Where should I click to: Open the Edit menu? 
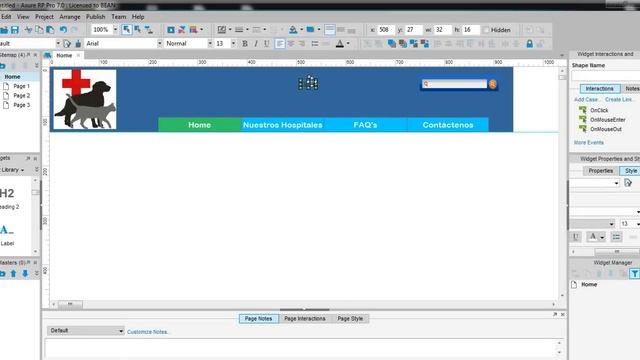pos(6,17)
